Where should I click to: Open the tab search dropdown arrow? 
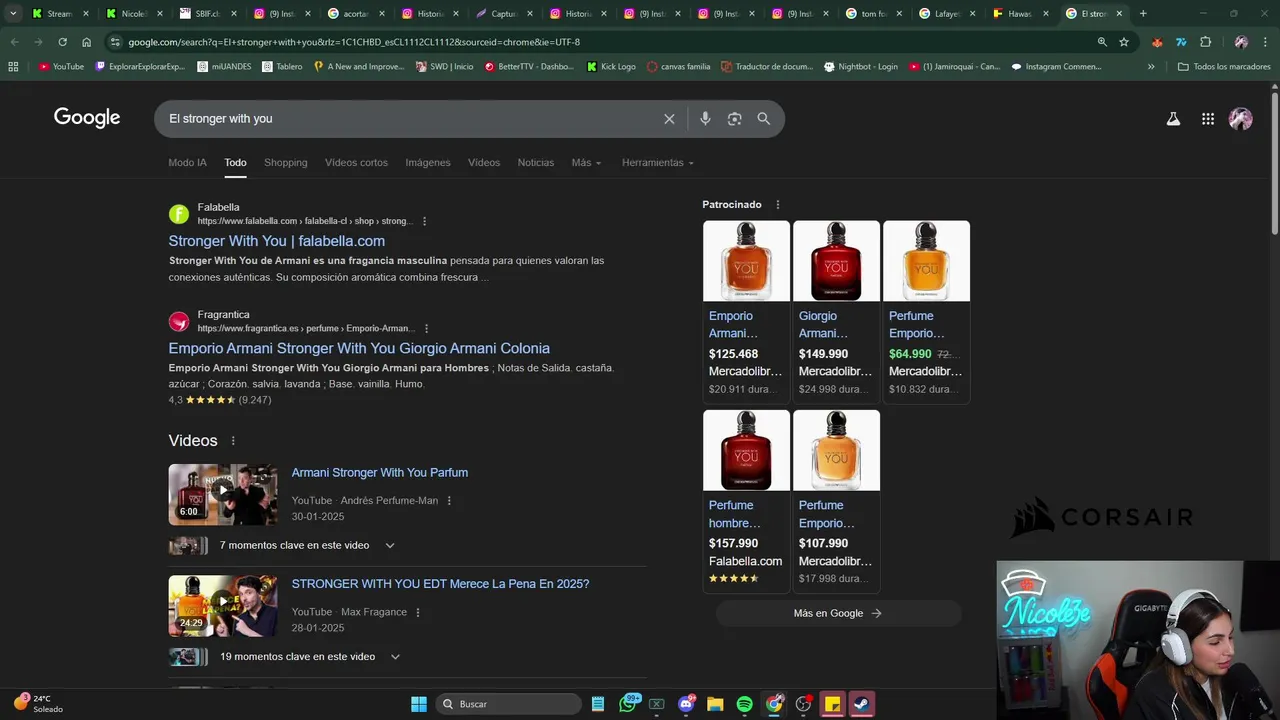point(13,14)
